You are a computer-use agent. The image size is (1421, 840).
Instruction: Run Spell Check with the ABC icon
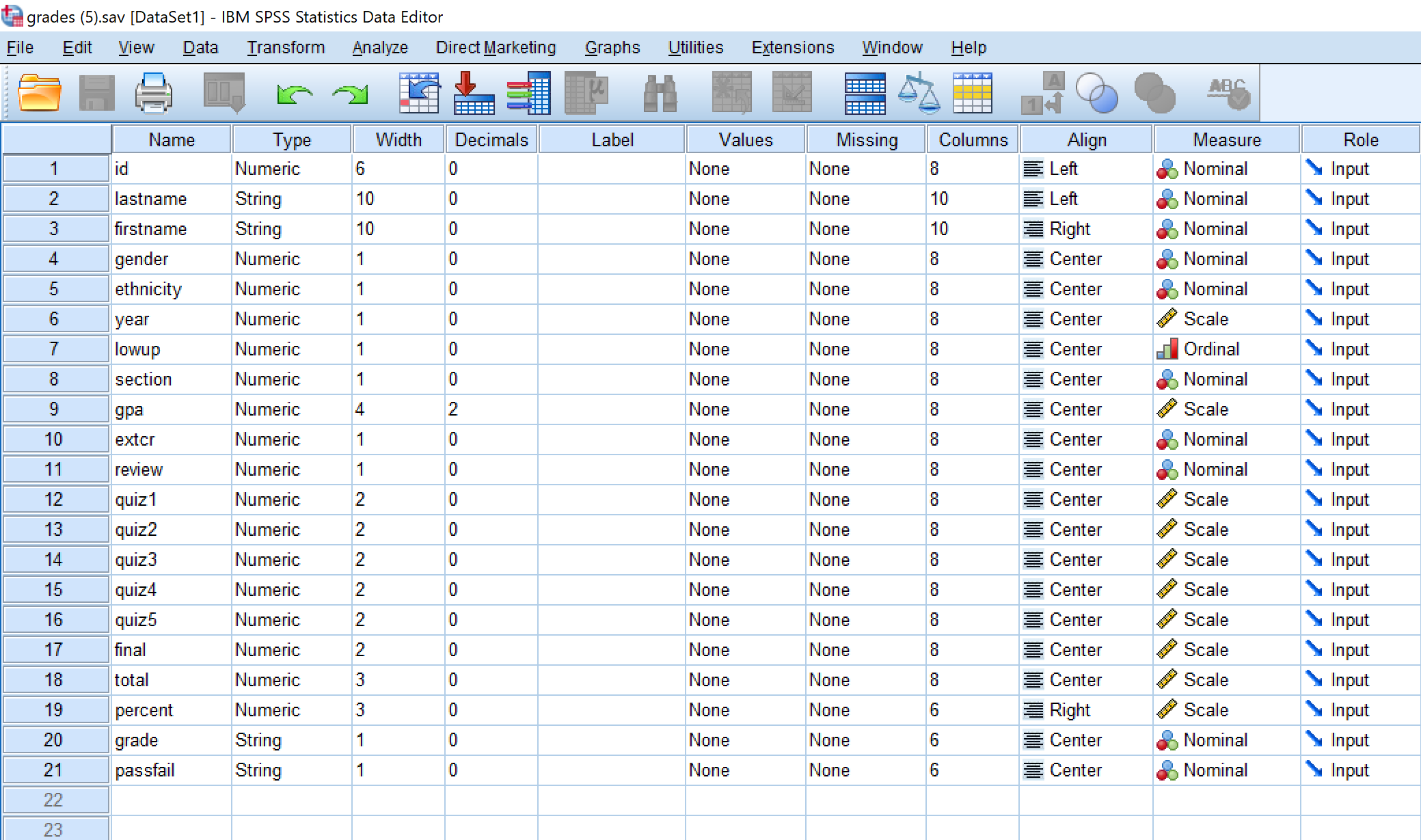pos(1228,93)
